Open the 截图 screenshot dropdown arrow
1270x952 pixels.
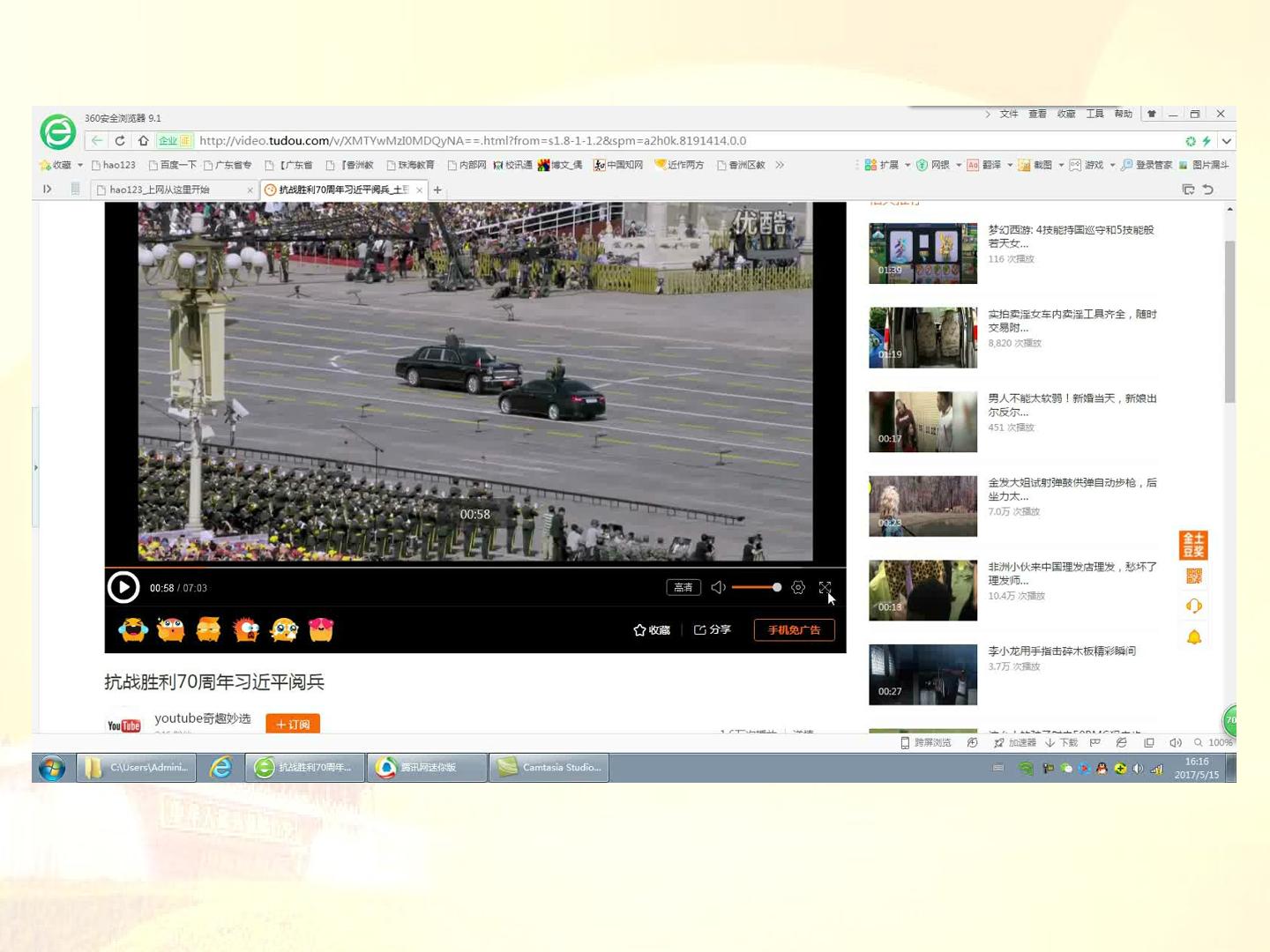coord(1061,165)
